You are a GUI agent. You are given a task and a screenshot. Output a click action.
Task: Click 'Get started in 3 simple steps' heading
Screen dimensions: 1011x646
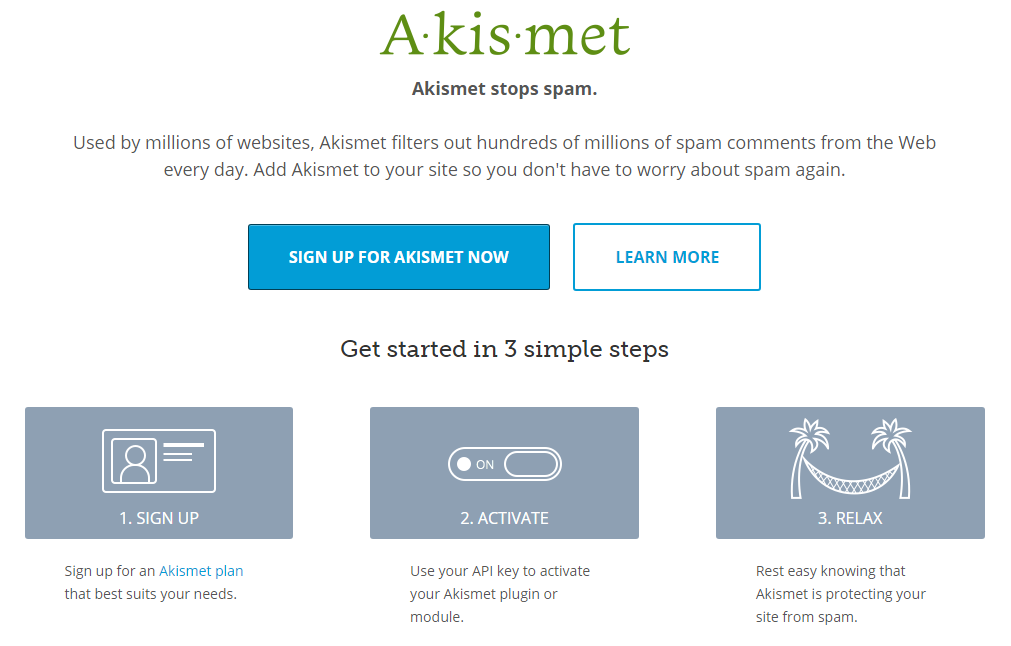(x=505, y=349)
